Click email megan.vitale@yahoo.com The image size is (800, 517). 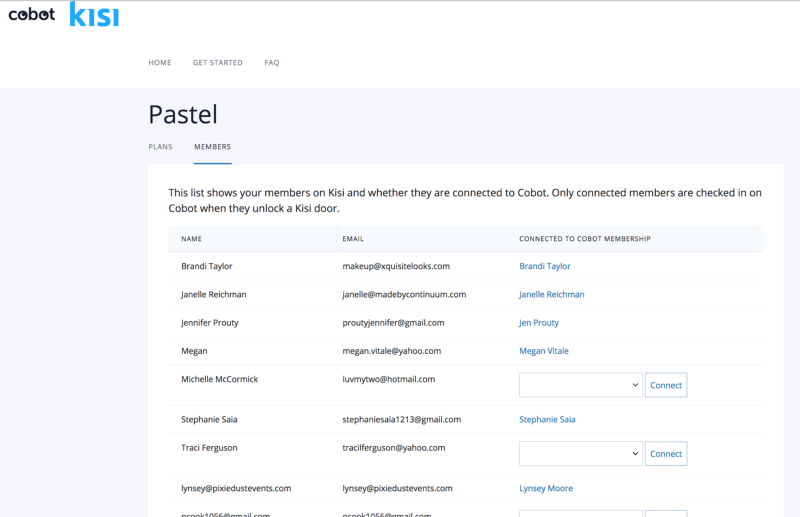coord(392,351)
